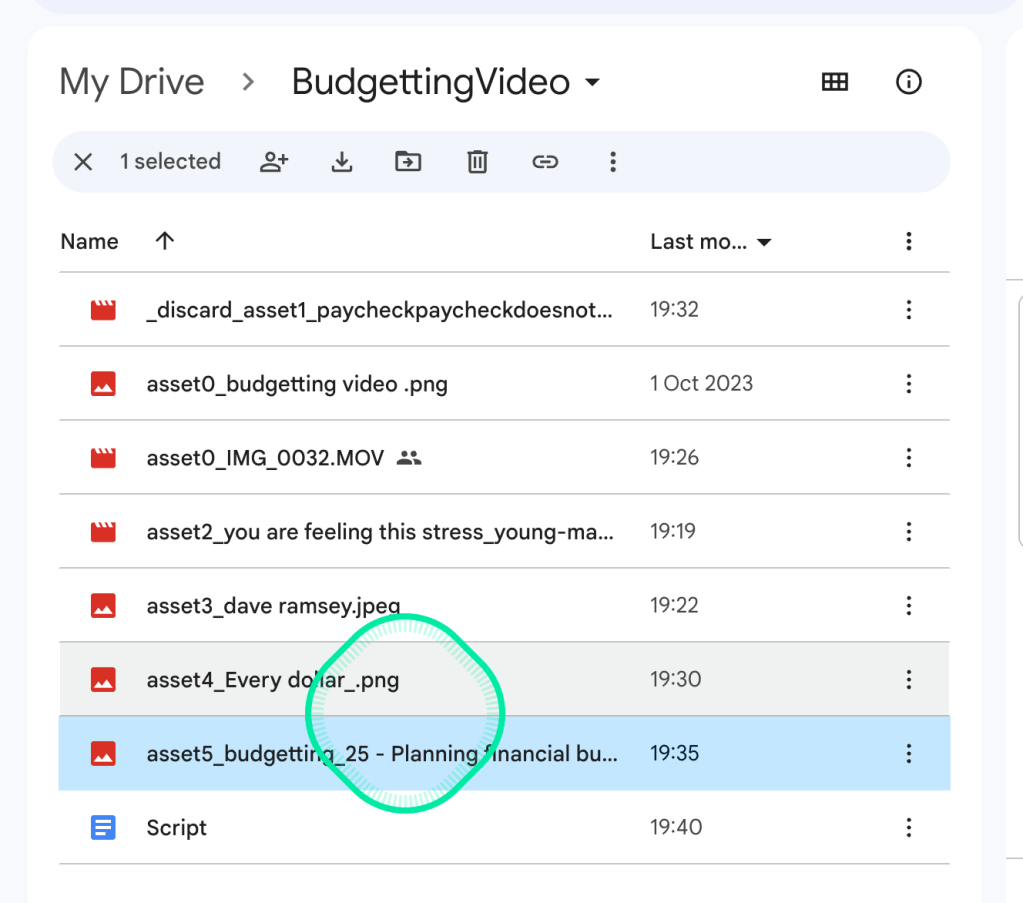Open more options for asset0_IMG_0032.MOV
The height and width of the screenshot is (903, 1023).
point(908,457)
